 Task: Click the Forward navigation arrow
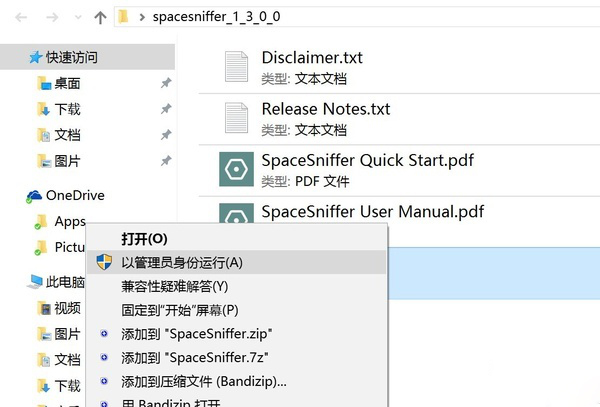[x=51, y=17]
